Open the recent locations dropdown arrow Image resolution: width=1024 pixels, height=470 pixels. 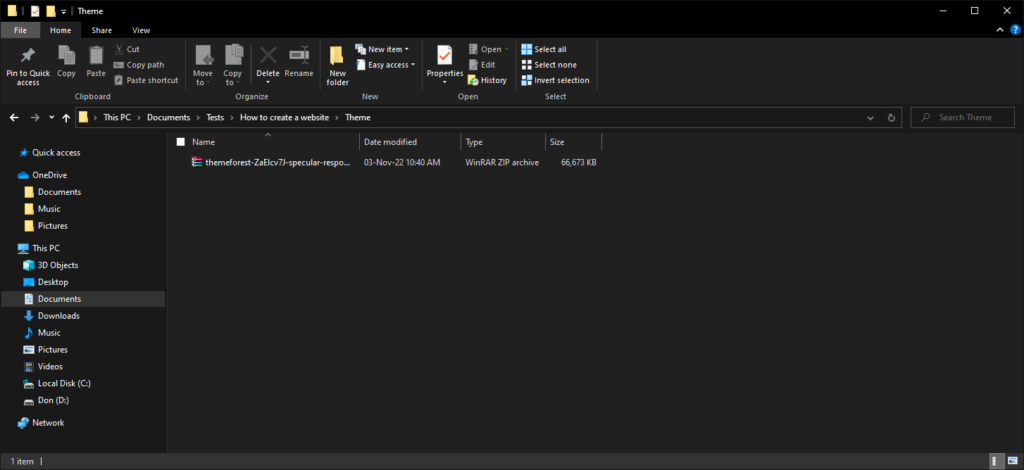(x=52, y=118)
